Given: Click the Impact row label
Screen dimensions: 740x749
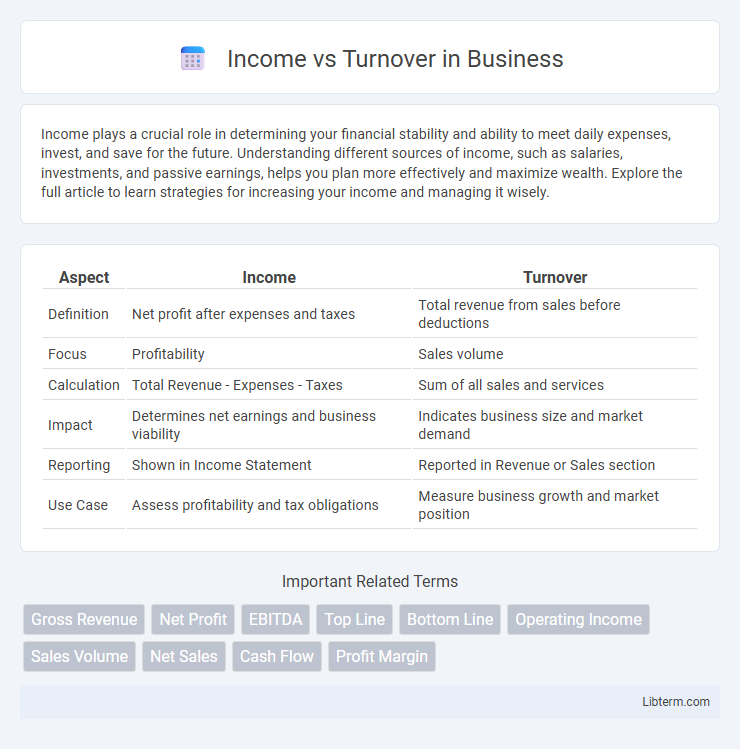Looking at the screenshot, I should (70, 425).
